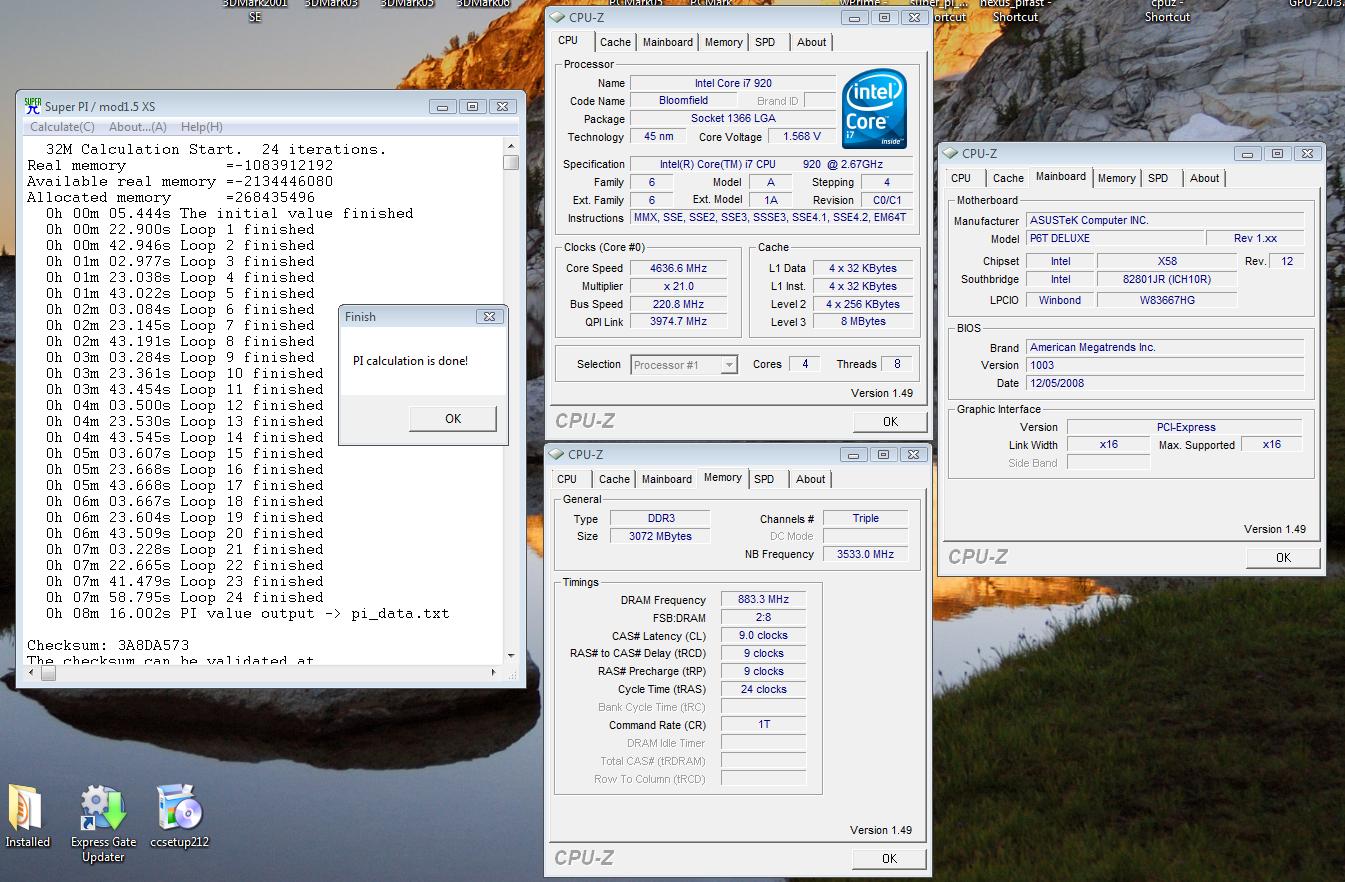1345x882 pixels.
Task: Click the '12/05/2008' BIOS date value
Action: [x=1165, y=383]
